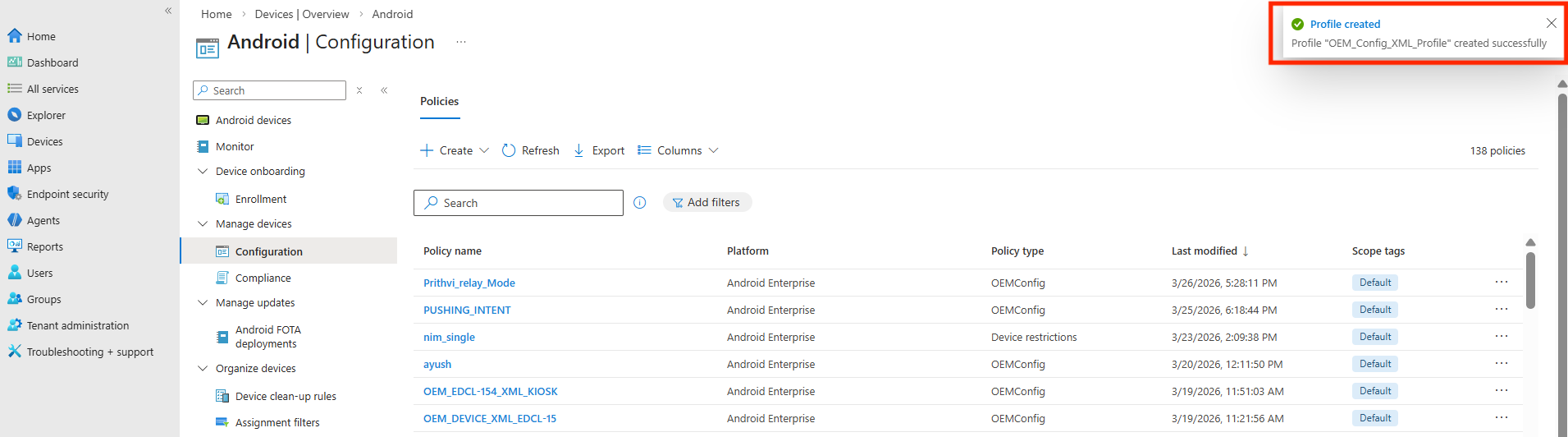
Task: Click the Refresh icon in policies toolbar
Action: 509,150
